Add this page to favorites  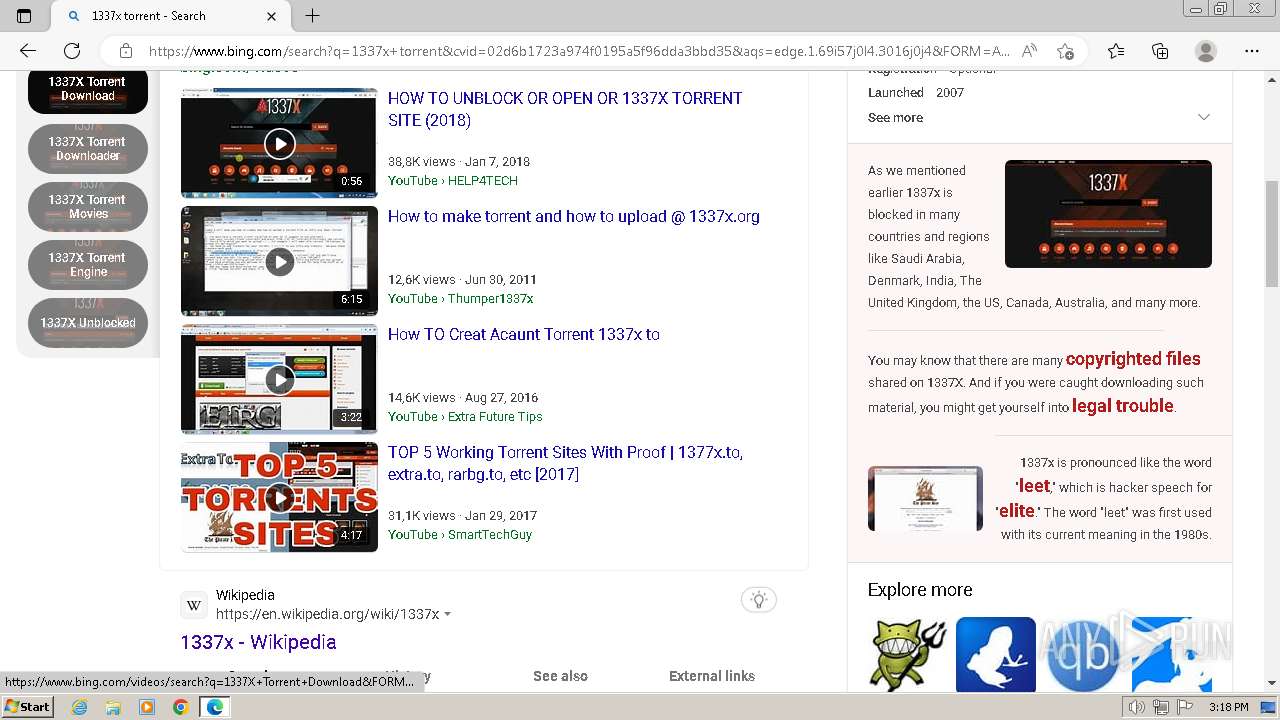pos(1065,51)
